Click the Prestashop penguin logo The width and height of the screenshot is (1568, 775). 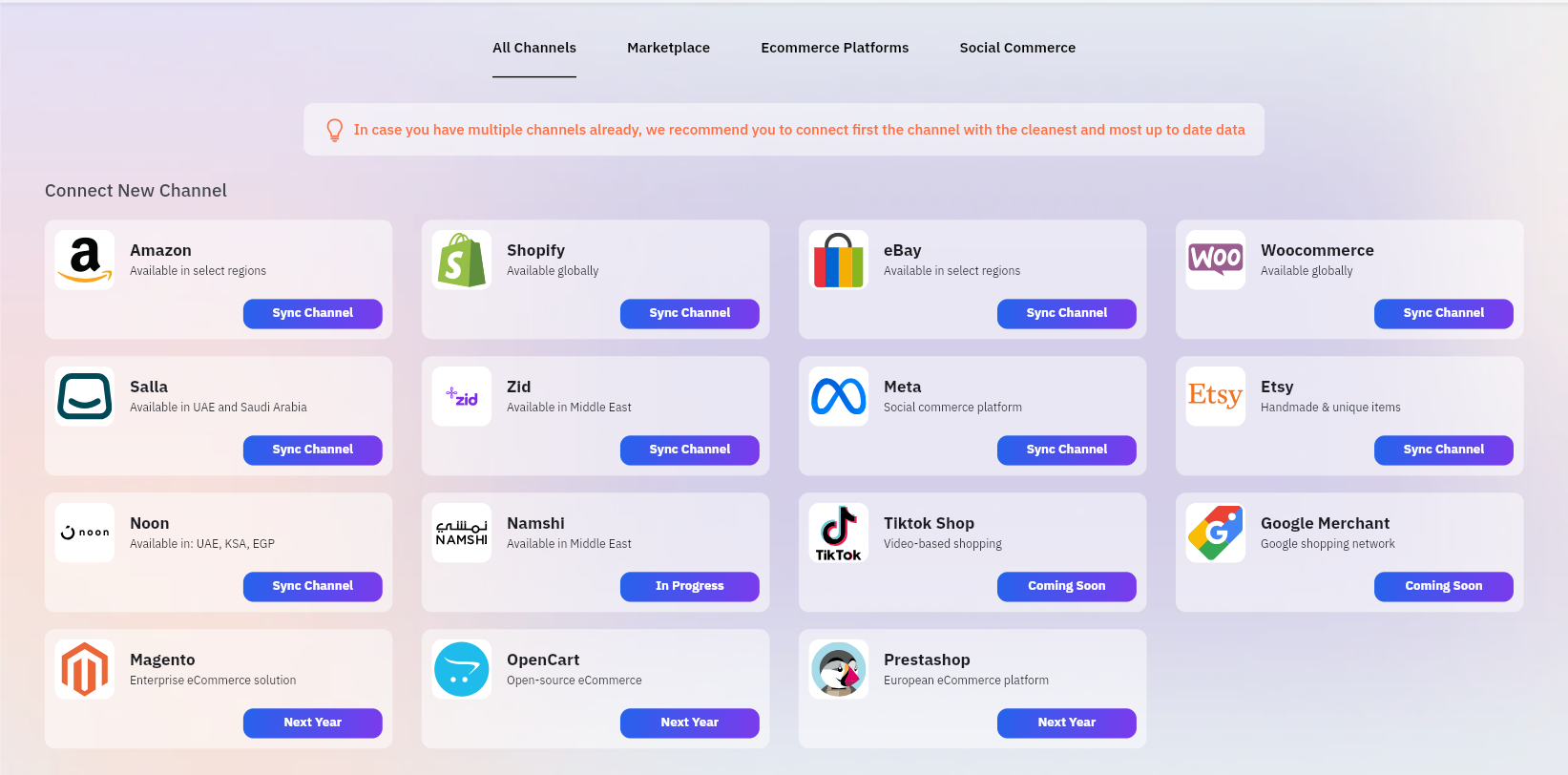838,669
